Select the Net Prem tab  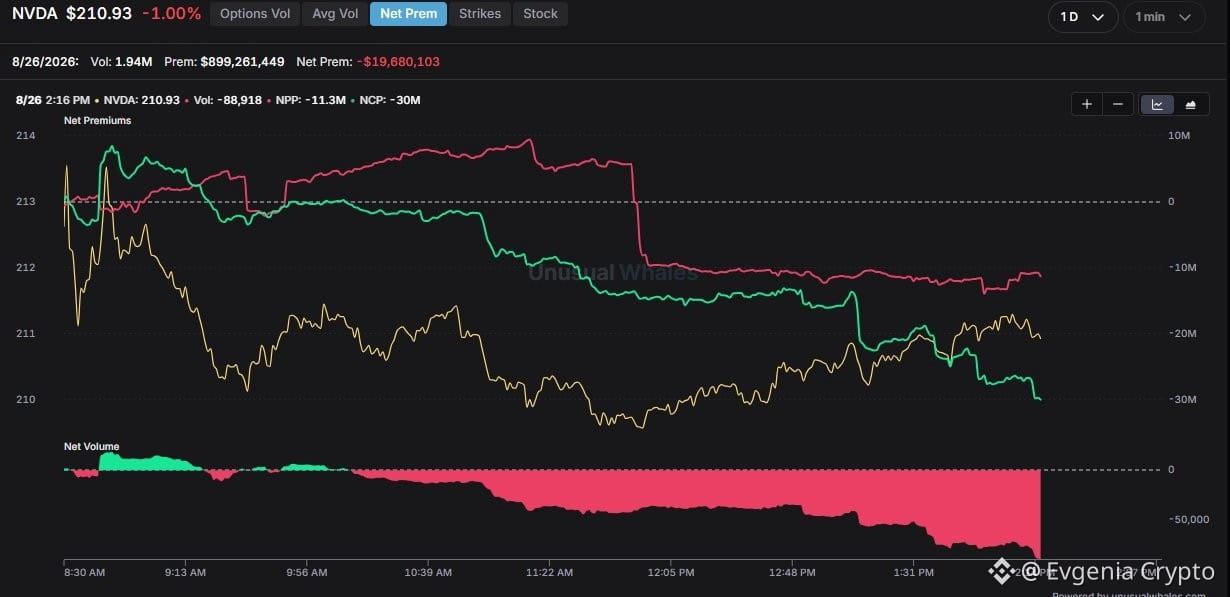click(x=408, y=14)
